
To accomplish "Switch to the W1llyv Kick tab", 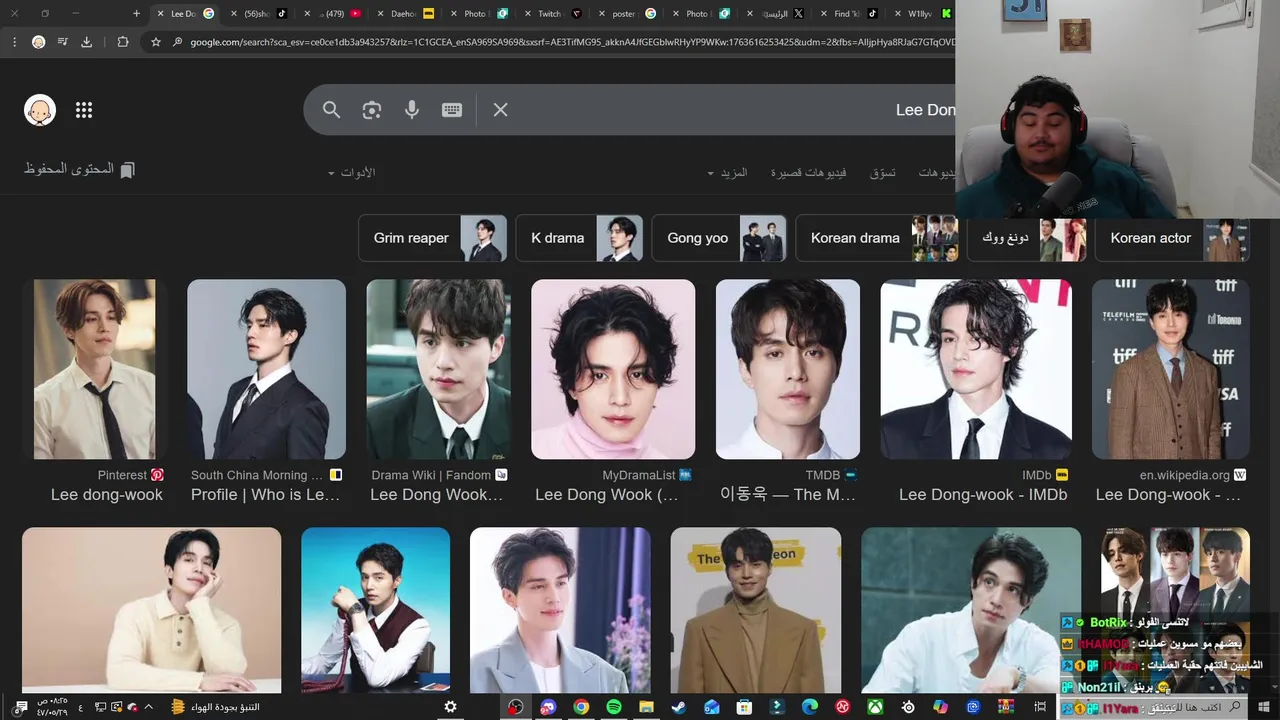I will 922,14.
